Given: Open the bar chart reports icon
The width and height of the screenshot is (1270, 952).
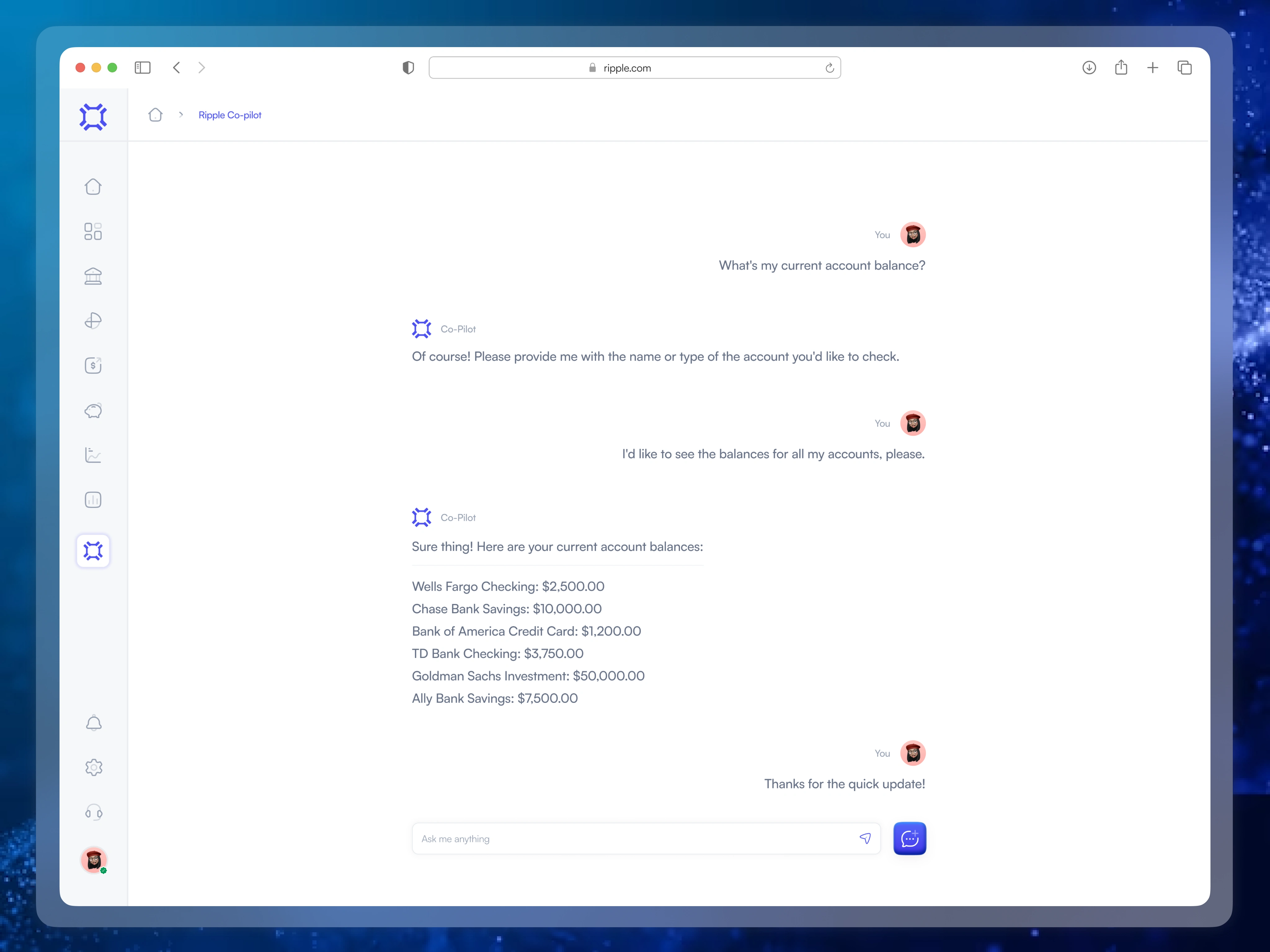Looking at the screenshot, I should 93,500.
